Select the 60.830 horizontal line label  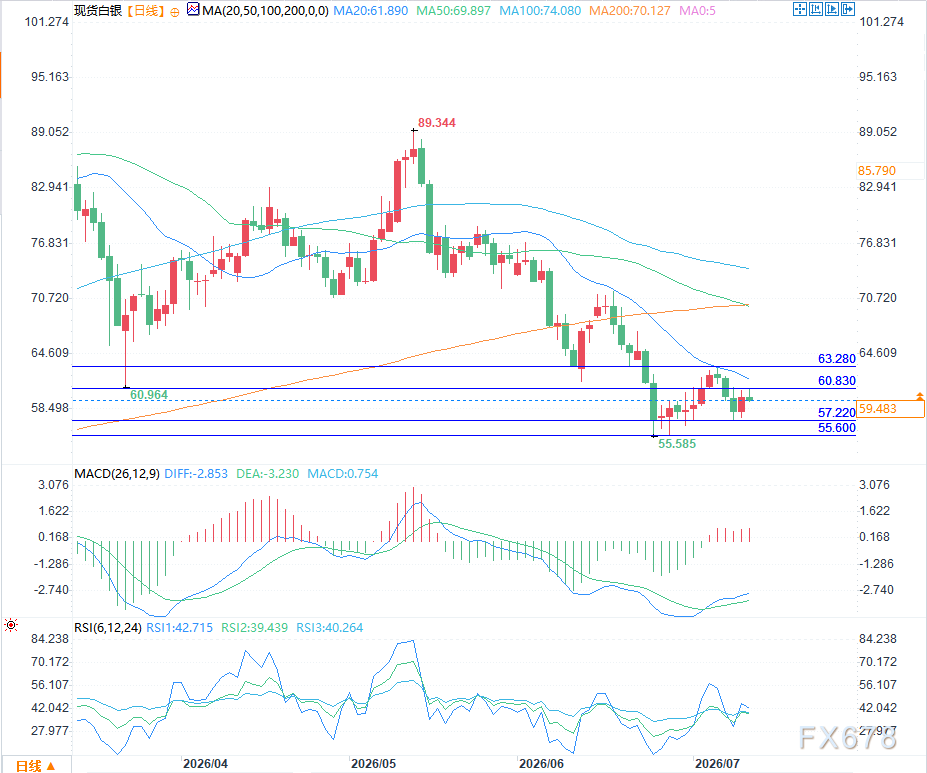pos(837,381)
